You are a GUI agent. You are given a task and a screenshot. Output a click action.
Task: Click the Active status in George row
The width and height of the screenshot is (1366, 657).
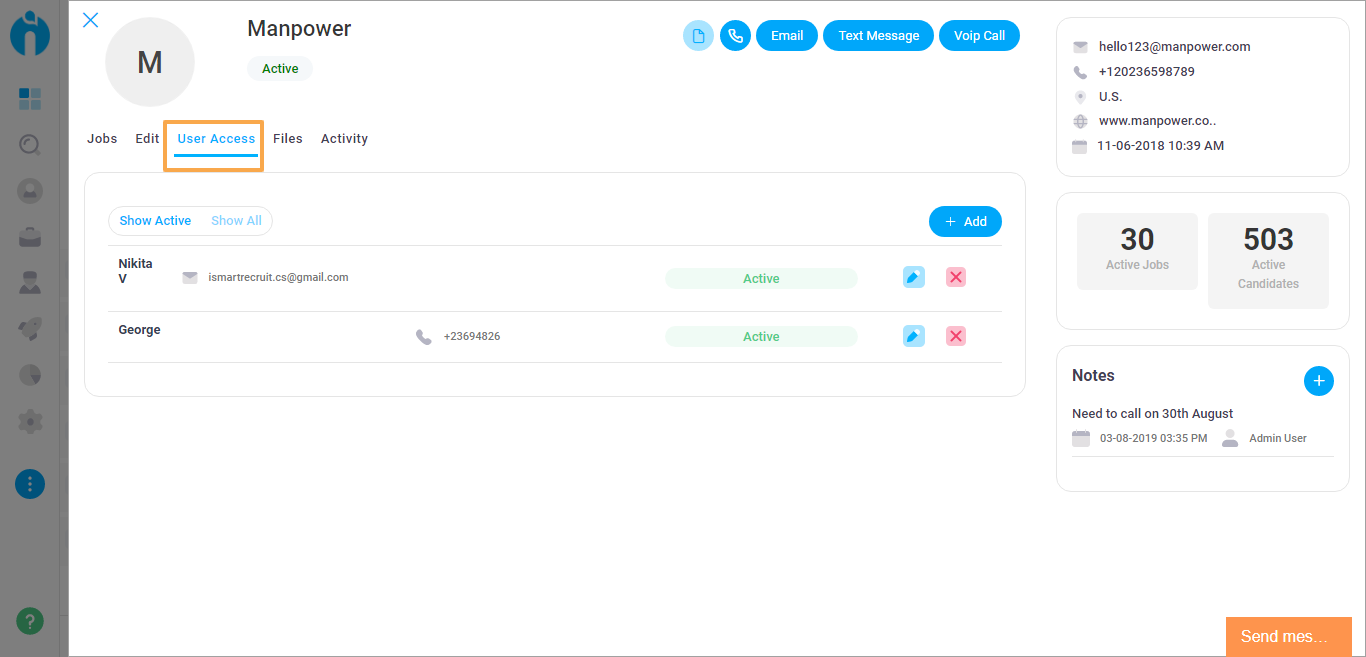(761, 337)
